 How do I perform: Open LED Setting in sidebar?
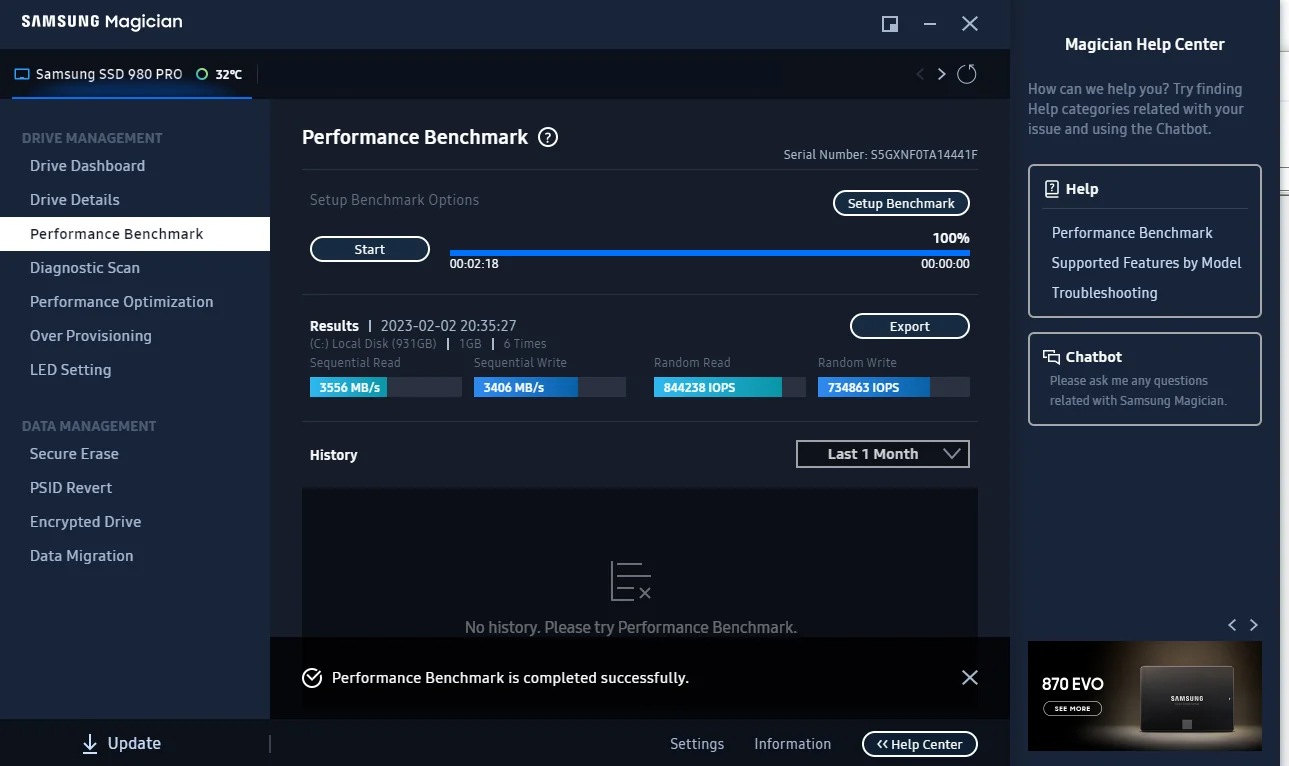pos(71,370)
